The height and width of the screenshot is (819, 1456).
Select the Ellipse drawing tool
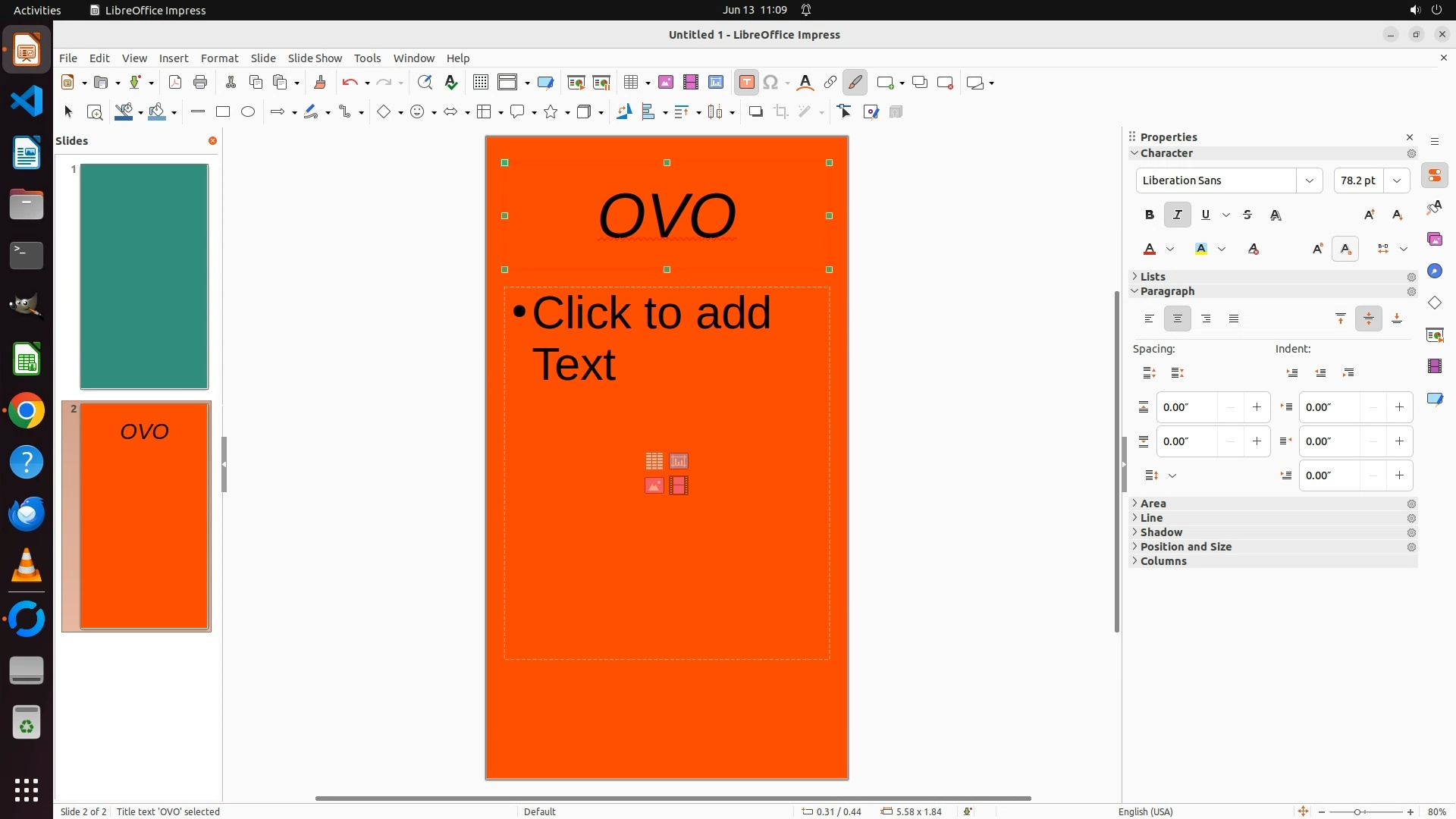248,112
